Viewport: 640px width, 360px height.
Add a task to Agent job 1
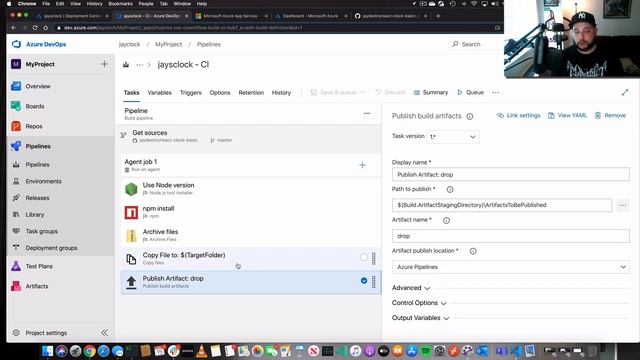tap(362, 165)
